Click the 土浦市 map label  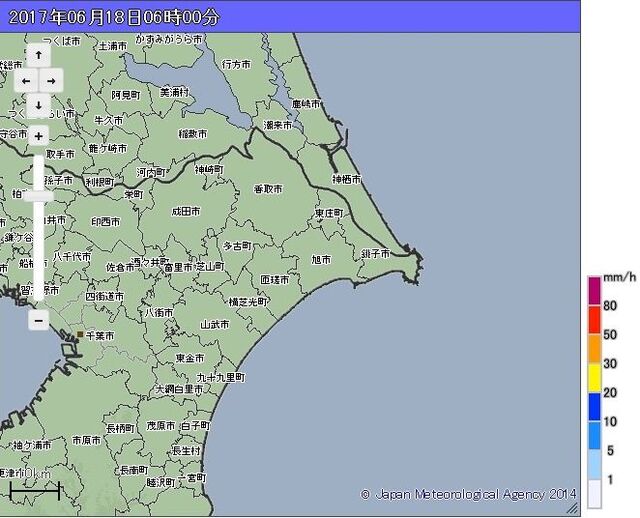(113, 46)
